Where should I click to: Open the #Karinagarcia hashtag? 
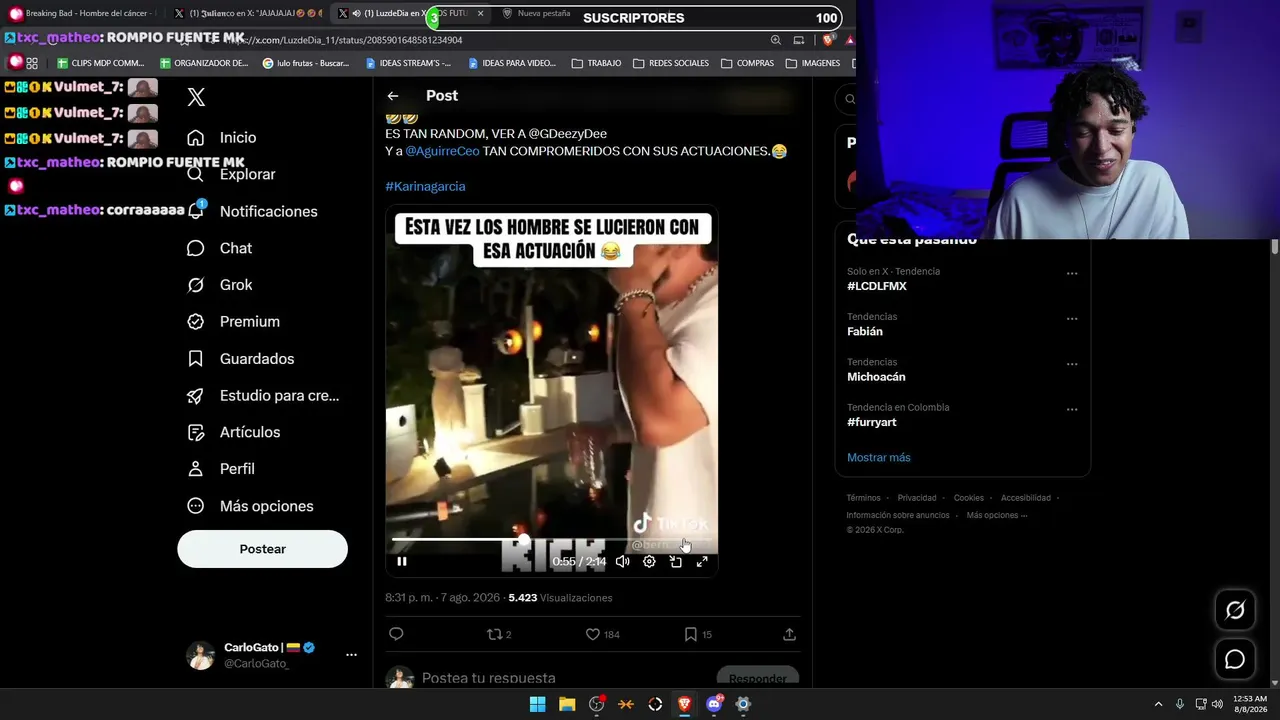(425, 186)
